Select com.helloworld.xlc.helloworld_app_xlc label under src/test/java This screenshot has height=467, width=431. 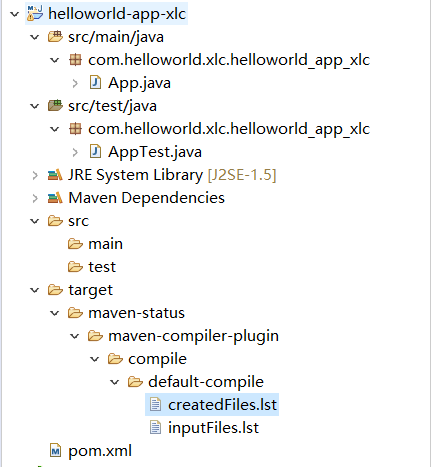(229, 129)
